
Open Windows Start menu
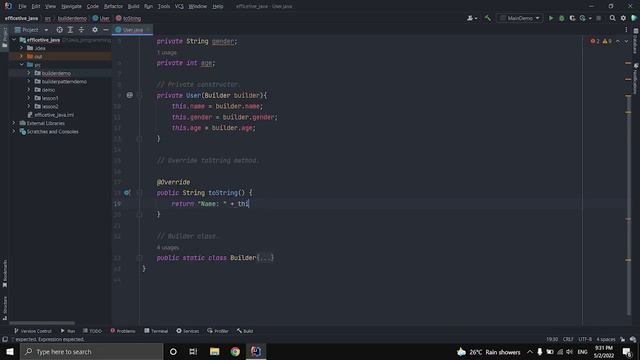10,351
